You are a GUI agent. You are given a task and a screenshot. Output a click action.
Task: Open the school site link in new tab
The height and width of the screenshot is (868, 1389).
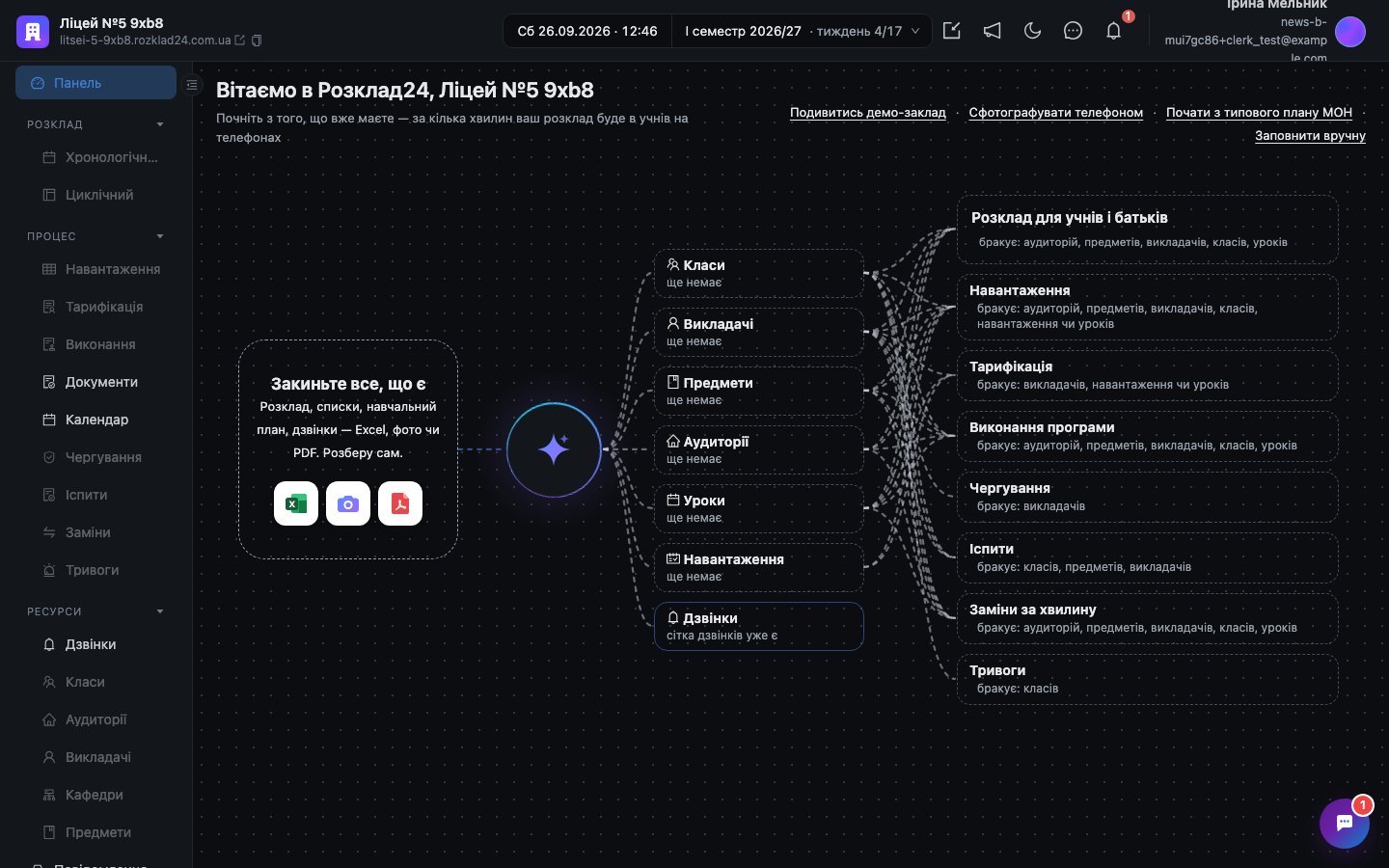click(x=240, y=41)
